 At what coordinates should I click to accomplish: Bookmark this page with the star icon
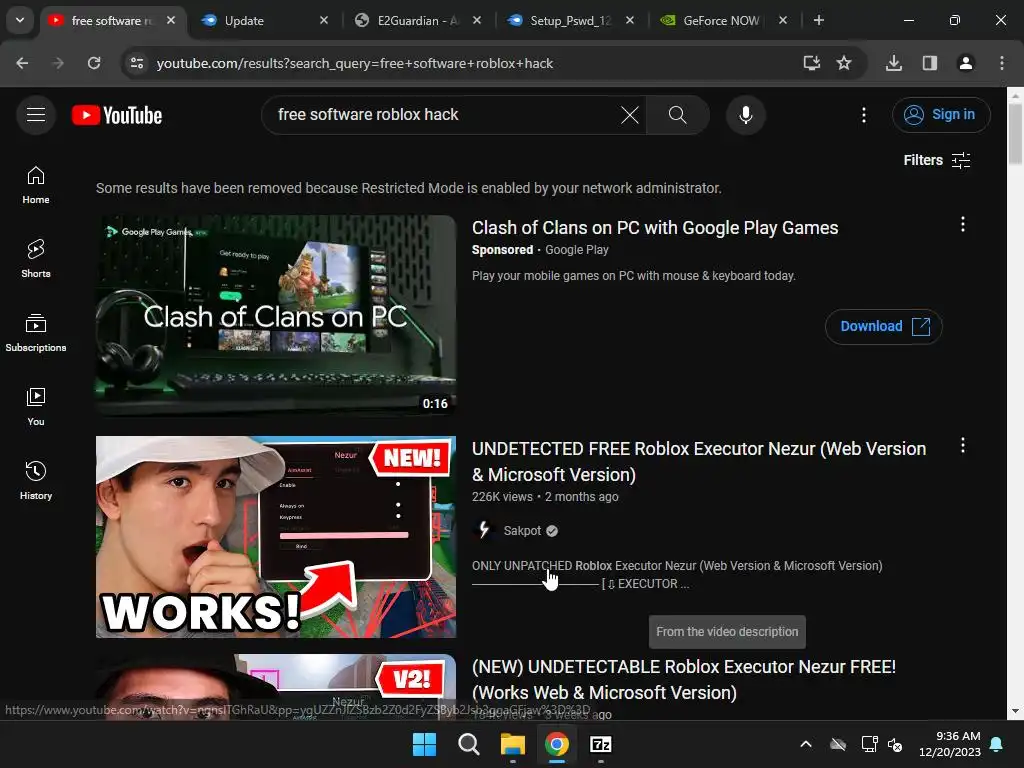pos(844,63)
